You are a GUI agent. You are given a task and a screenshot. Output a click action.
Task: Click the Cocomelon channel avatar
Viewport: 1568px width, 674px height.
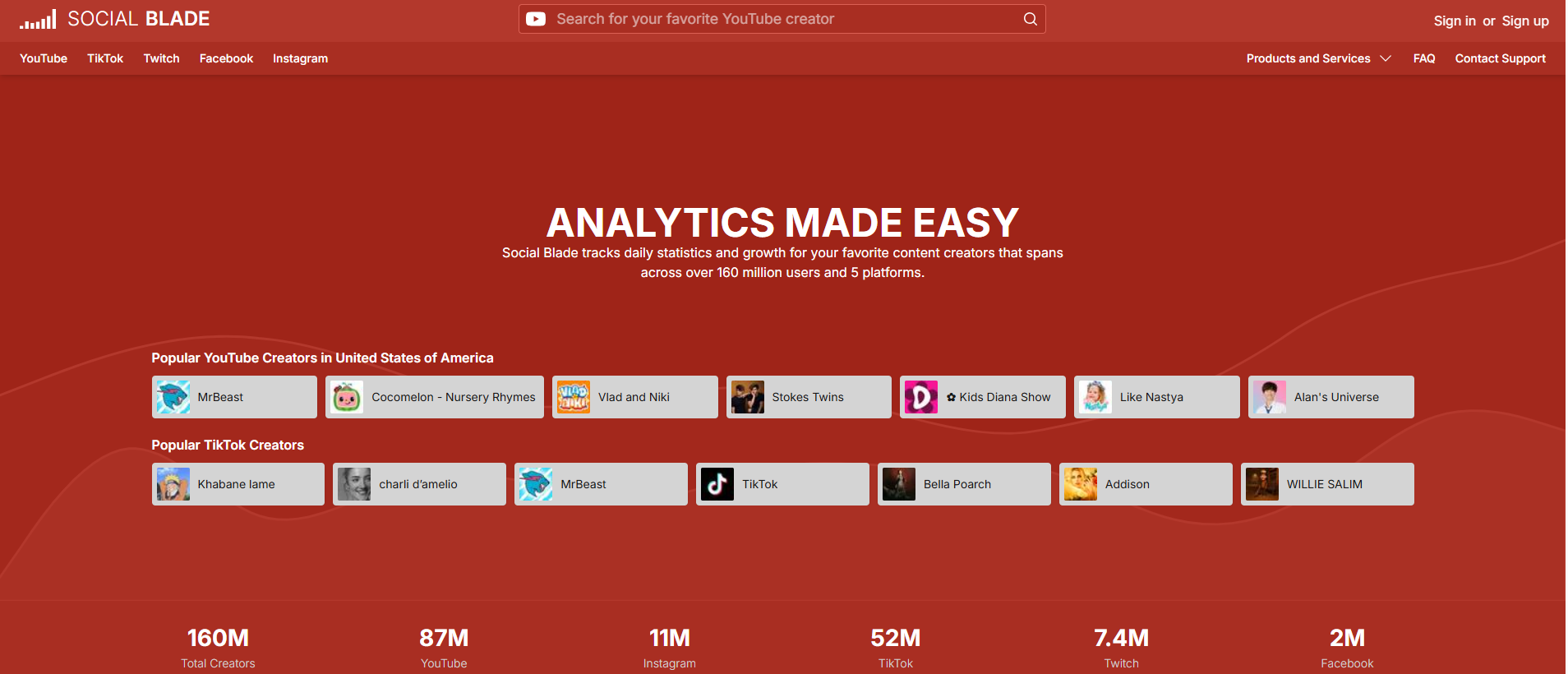(x=347, y=397)
